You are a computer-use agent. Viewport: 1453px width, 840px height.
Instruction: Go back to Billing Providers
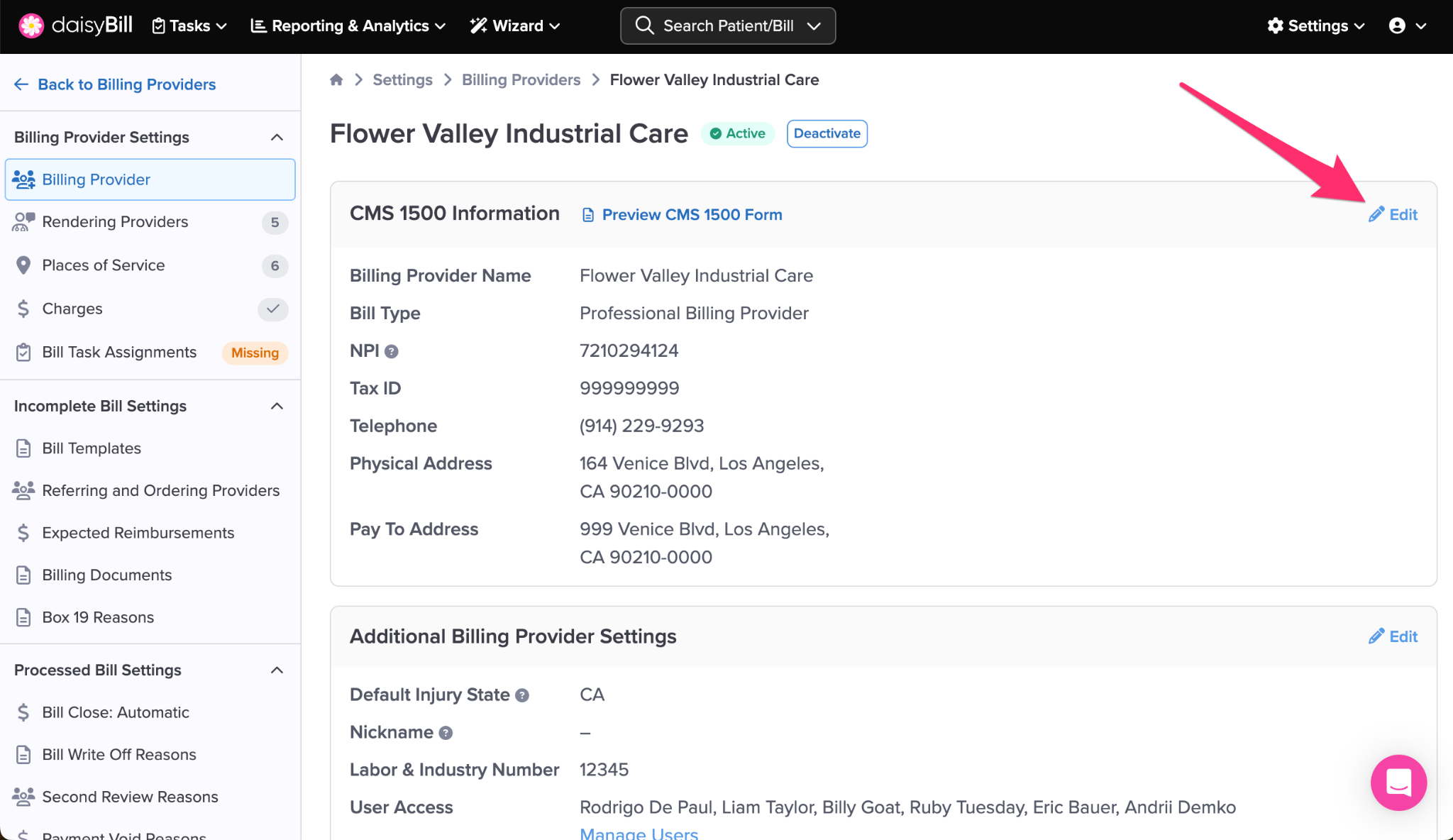[115, 84]
